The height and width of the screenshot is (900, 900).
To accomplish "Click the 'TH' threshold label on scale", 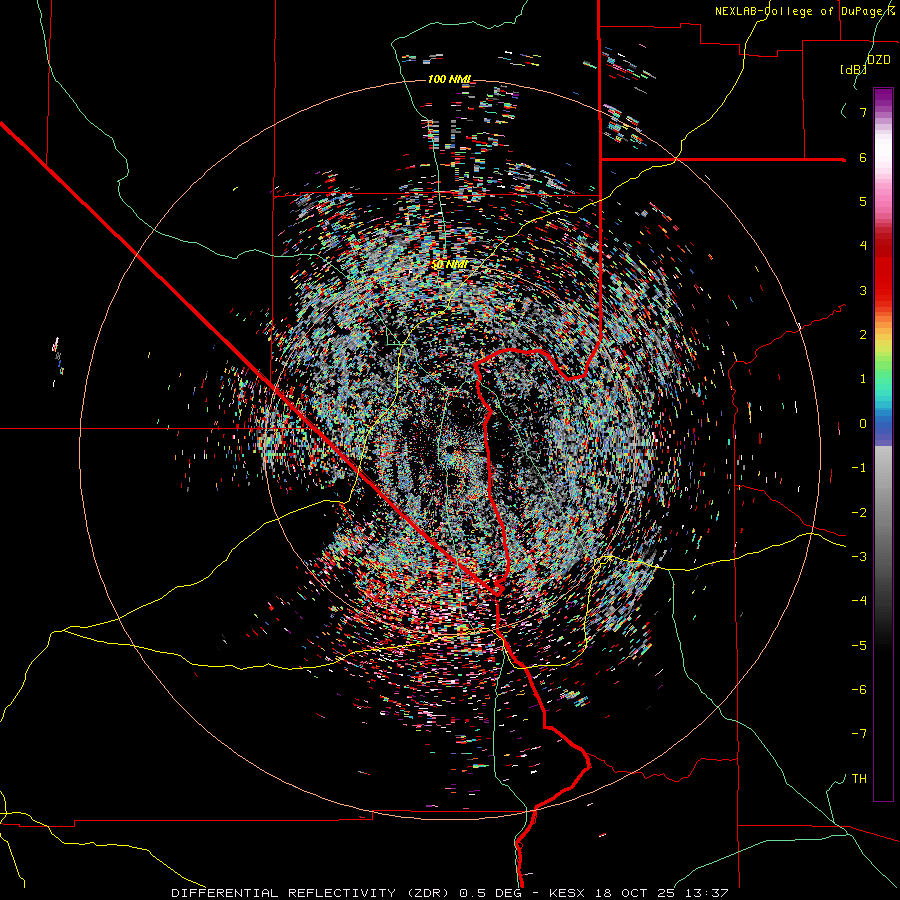I will (859, 779).
